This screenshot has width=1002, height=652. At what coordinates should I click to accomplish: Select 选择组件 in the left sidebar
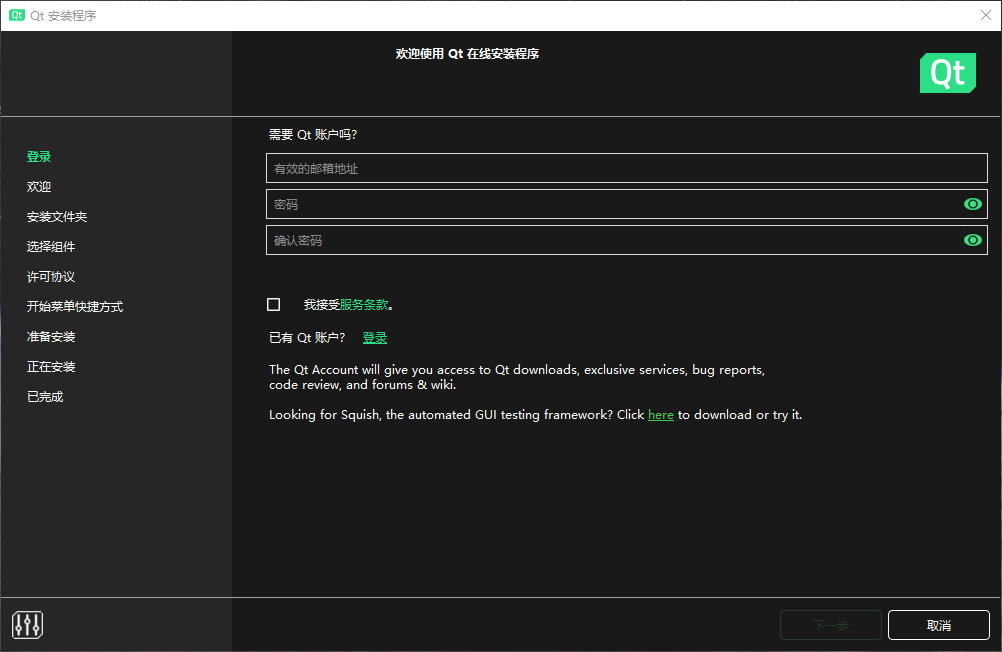pyautogui.click(x=51, y=247)
